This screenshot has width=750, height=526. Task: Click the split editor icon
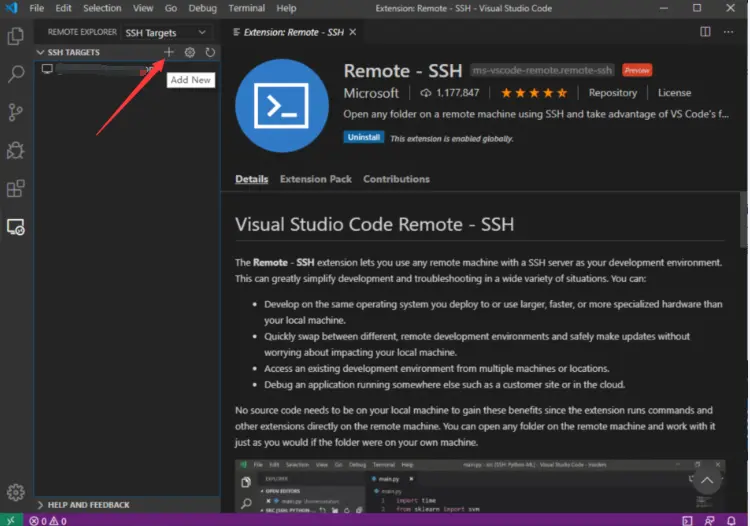705,32
